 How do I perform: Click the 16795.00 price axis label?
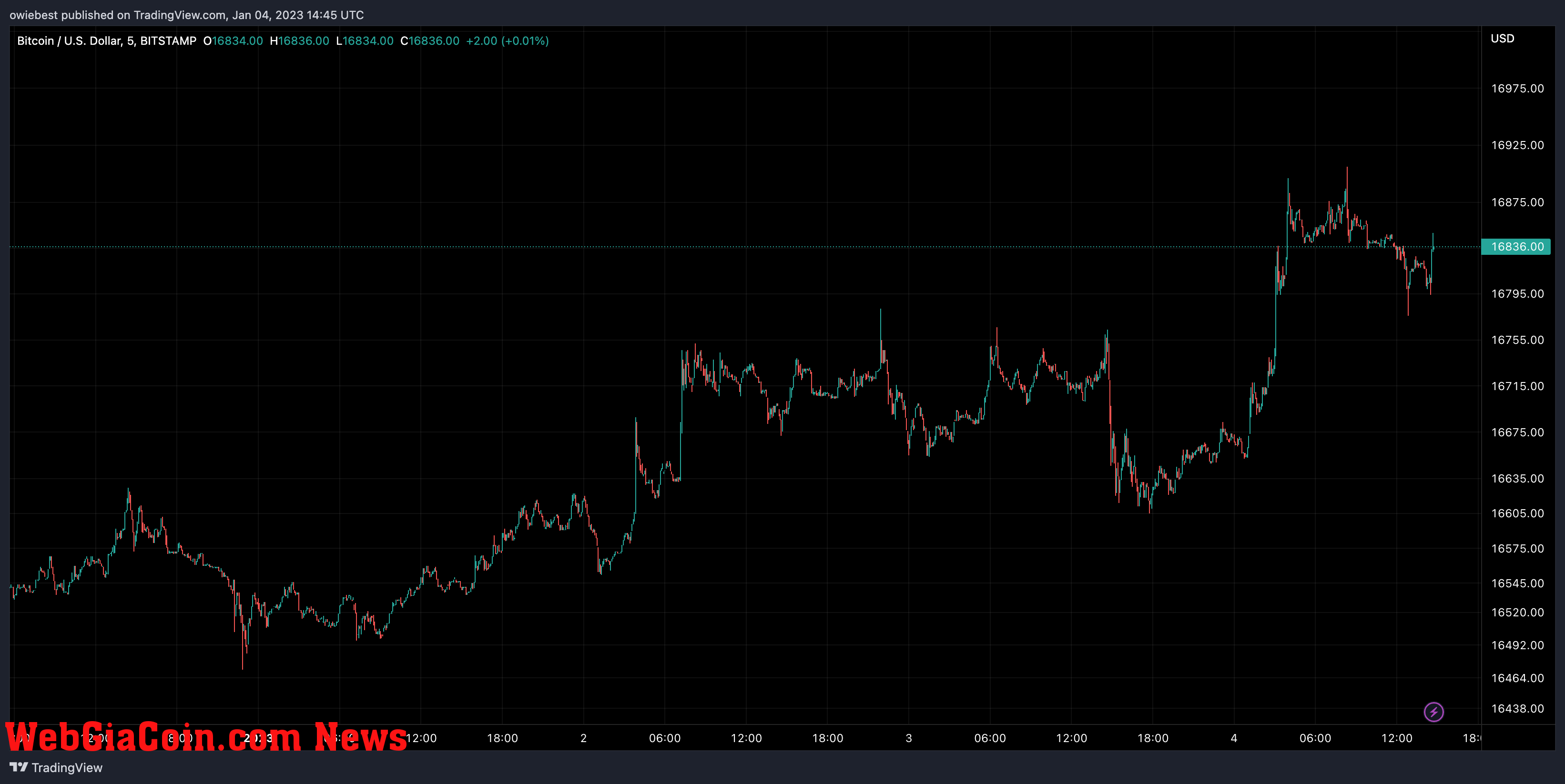point(1517,294)
